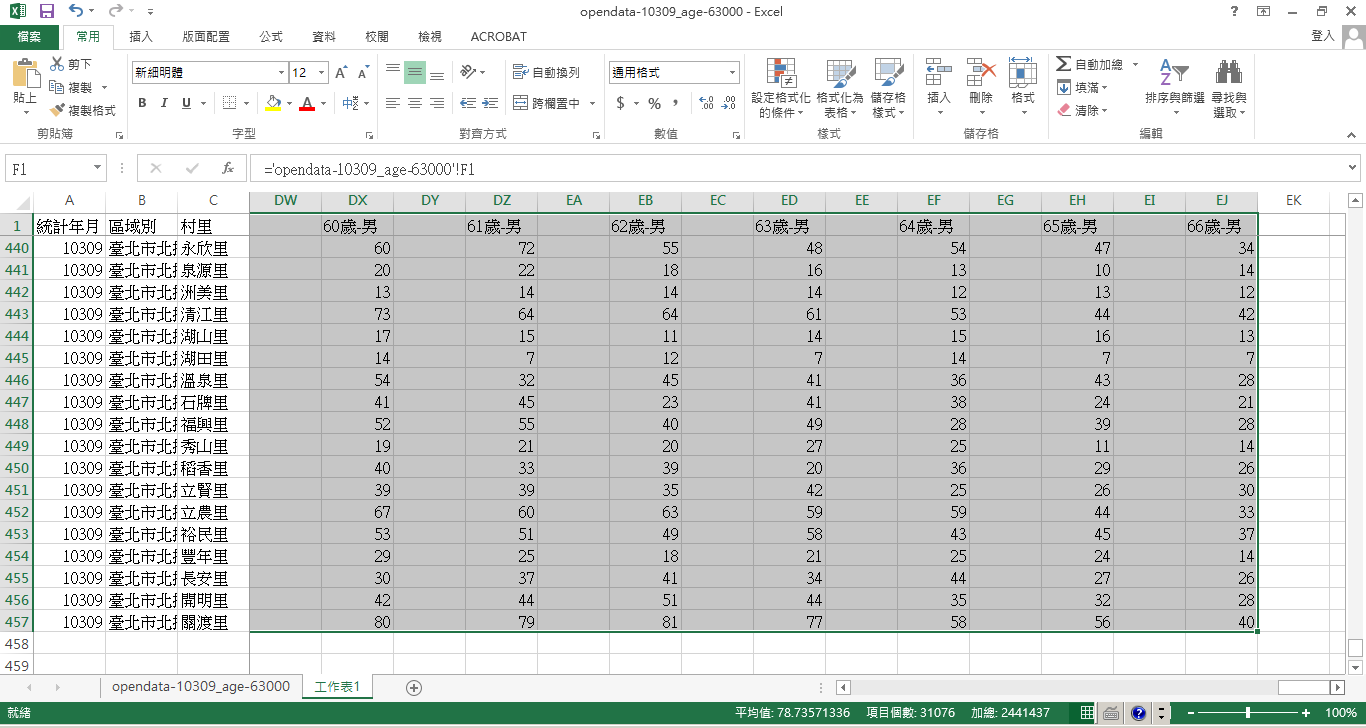
Task: Toggle Bold formatting button
Action: click(142, 103)
